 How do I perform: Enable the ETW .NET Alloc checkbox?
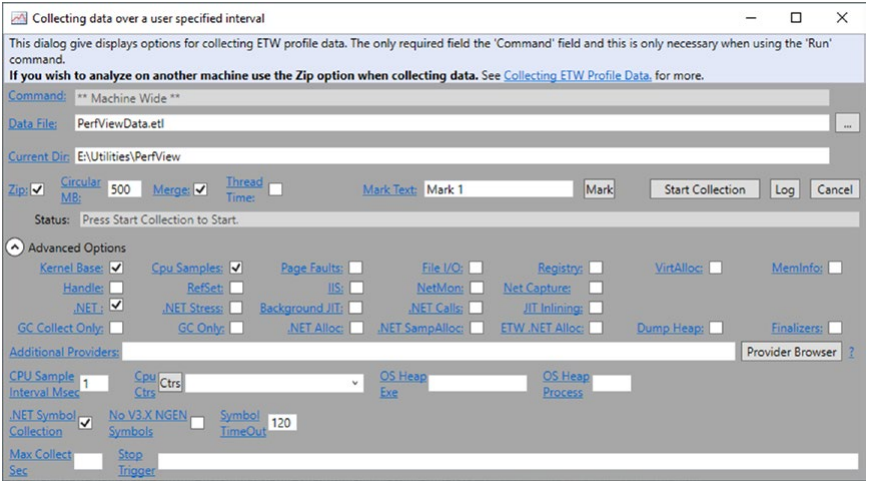pos(596,328)
